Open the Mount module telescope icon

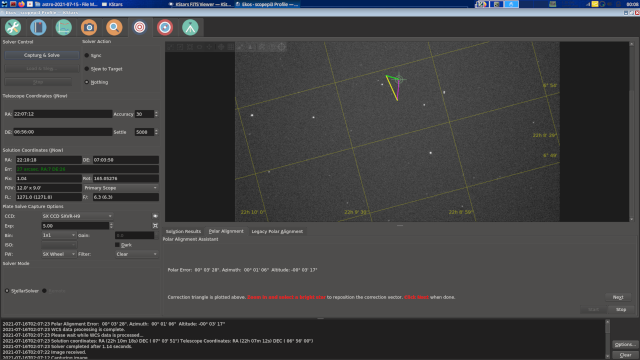(190, 27)
